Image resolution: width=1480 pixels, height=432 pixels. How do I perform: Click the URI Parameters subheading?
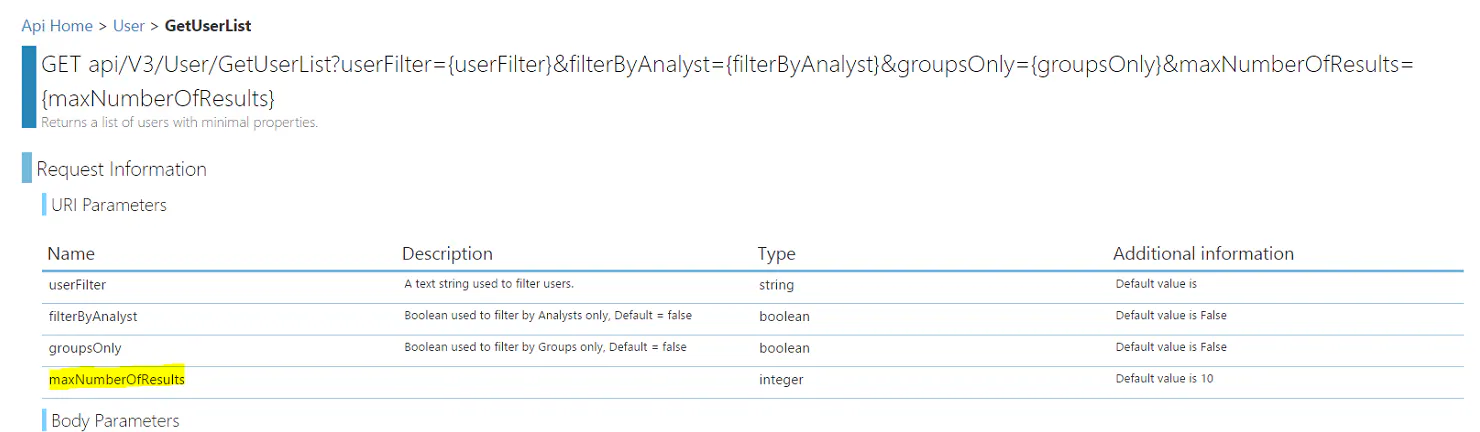click(109, 205)
